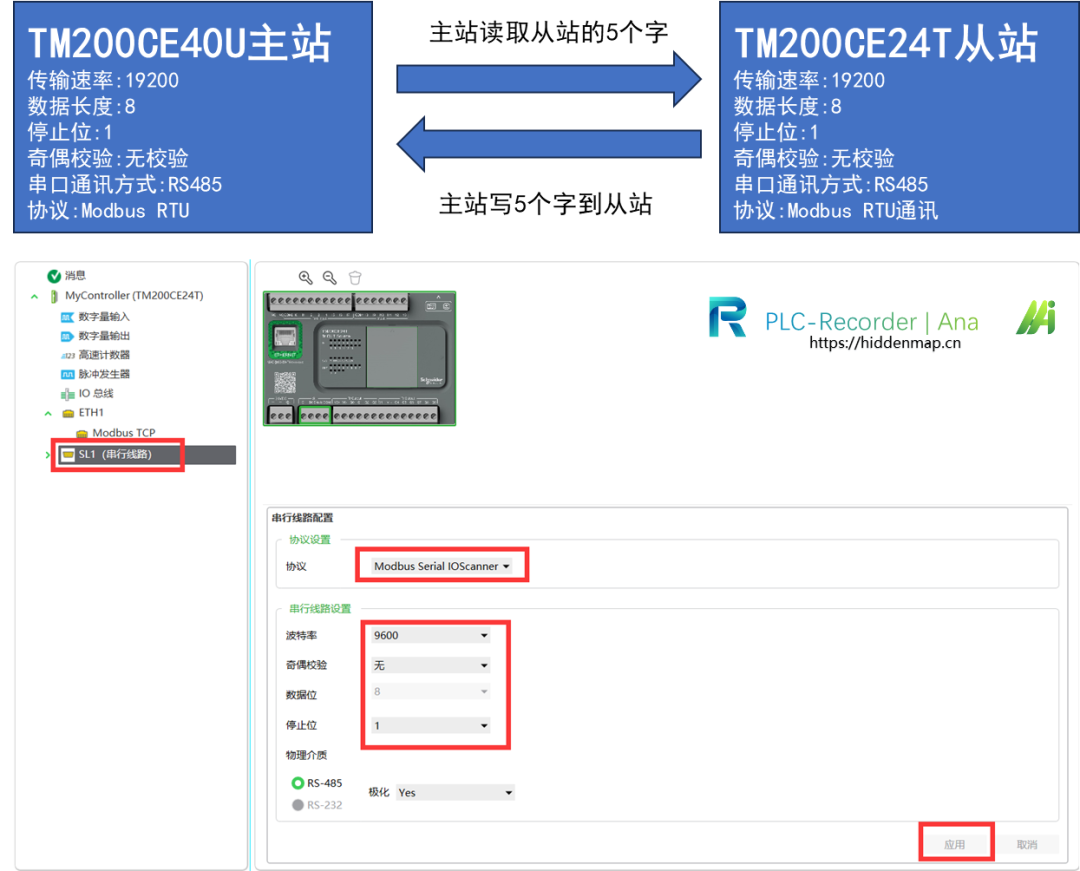Click the 串行线路配置 heading
Viewport: 1080px width, 871px height.
coord(302,518)
